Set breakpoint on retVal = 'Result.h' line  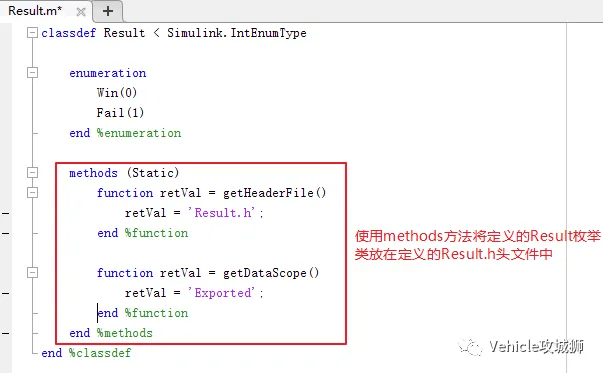click(x=5, y=213)
